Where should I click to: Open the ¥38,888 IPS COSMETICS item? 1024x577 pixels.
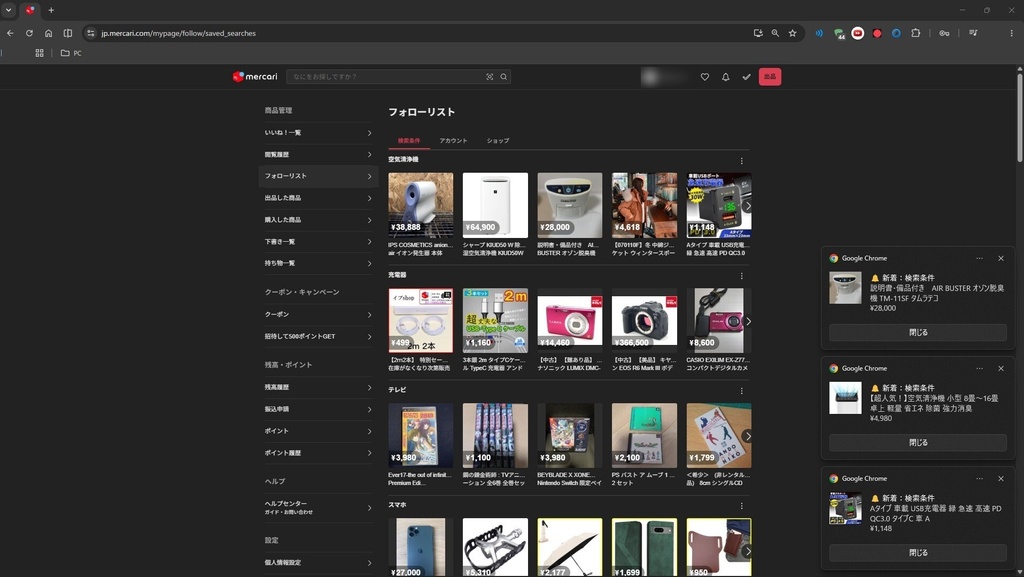[x=421, y=215]
